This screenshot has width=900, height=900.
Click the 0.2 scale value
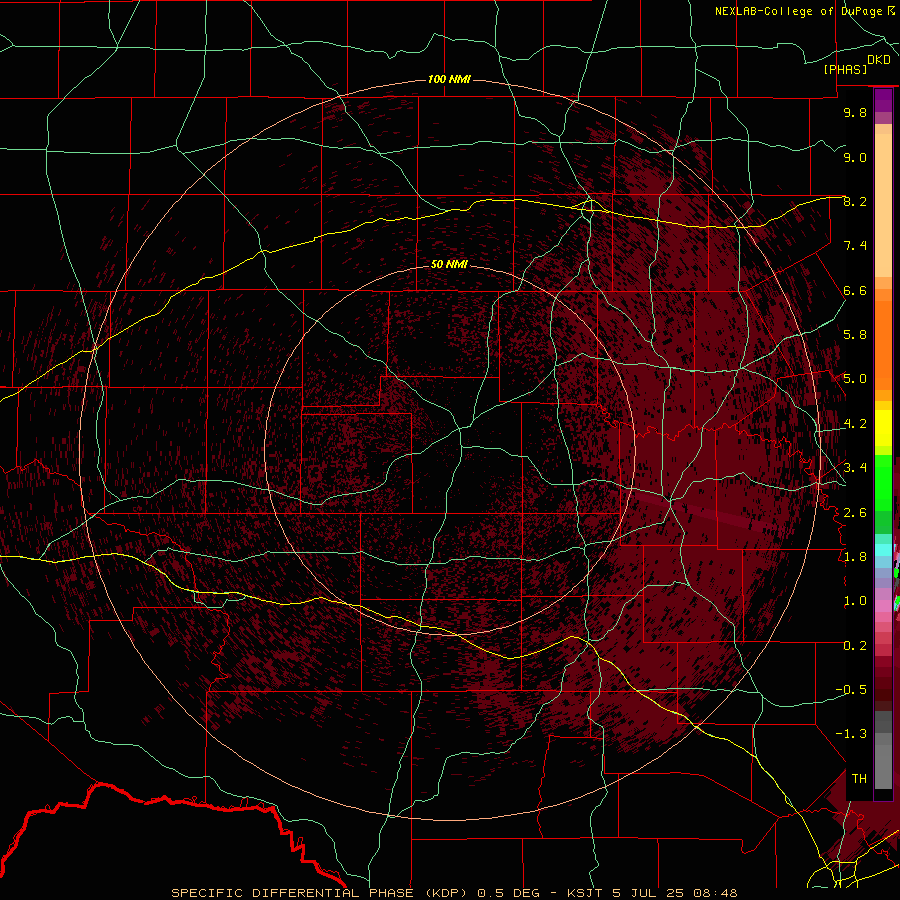point(855,646)
